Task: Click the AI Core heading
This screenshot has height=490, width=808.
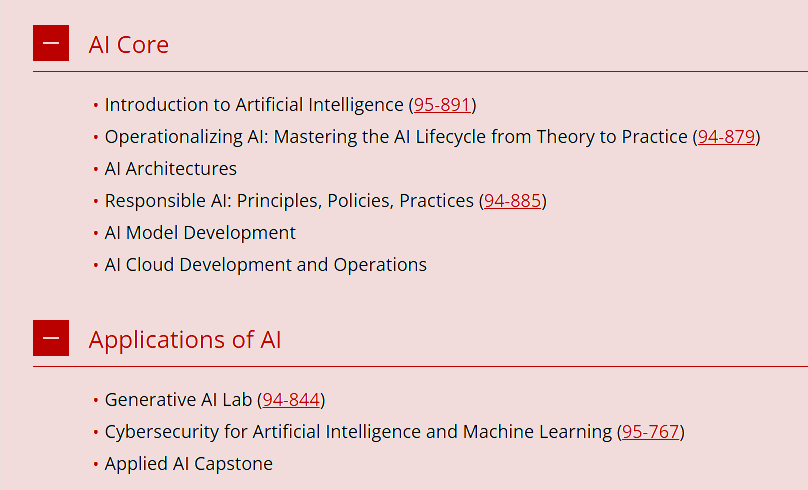Action: (128, 45)
